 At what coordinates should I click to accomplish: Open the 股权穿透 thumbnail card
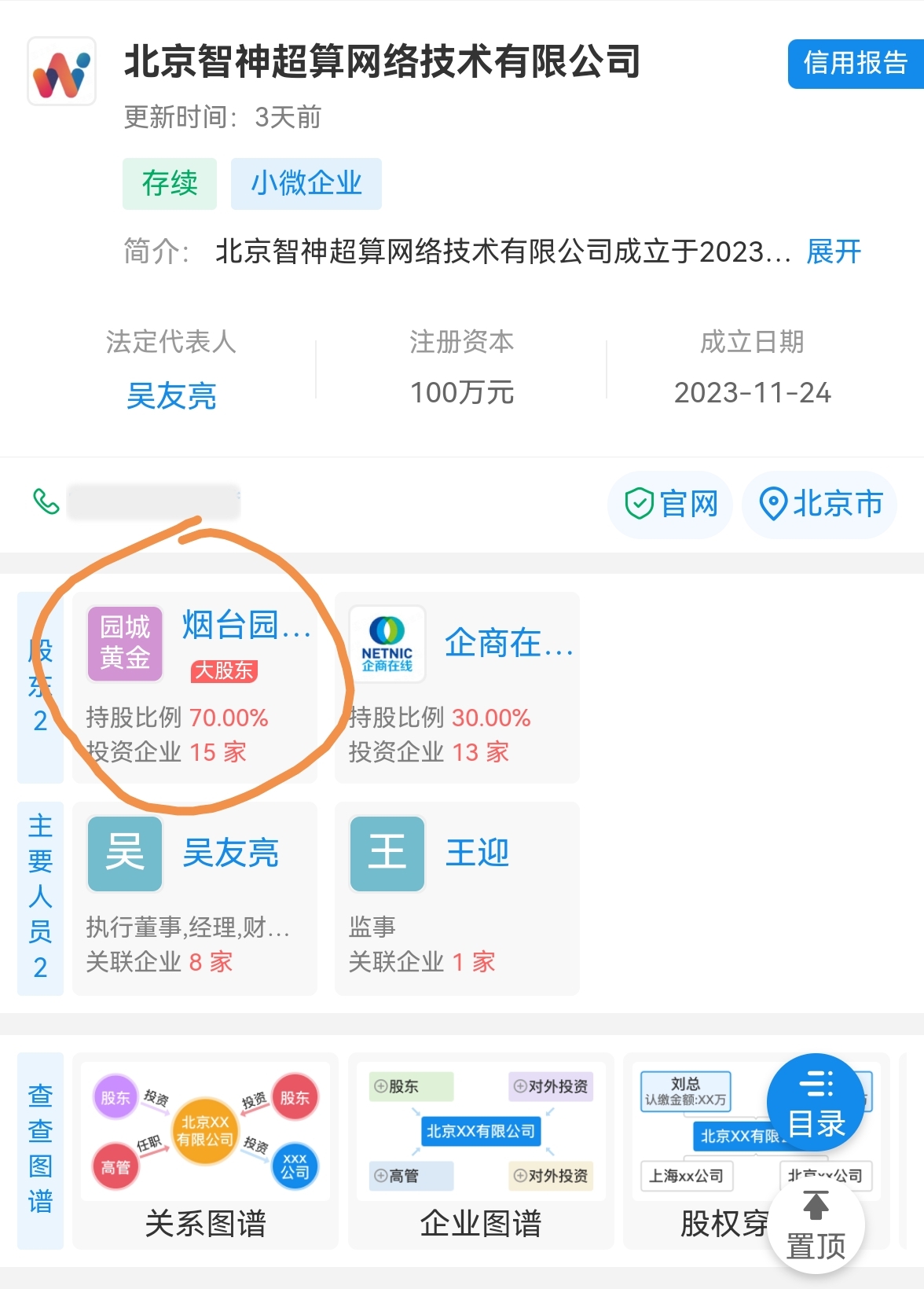756,1151
